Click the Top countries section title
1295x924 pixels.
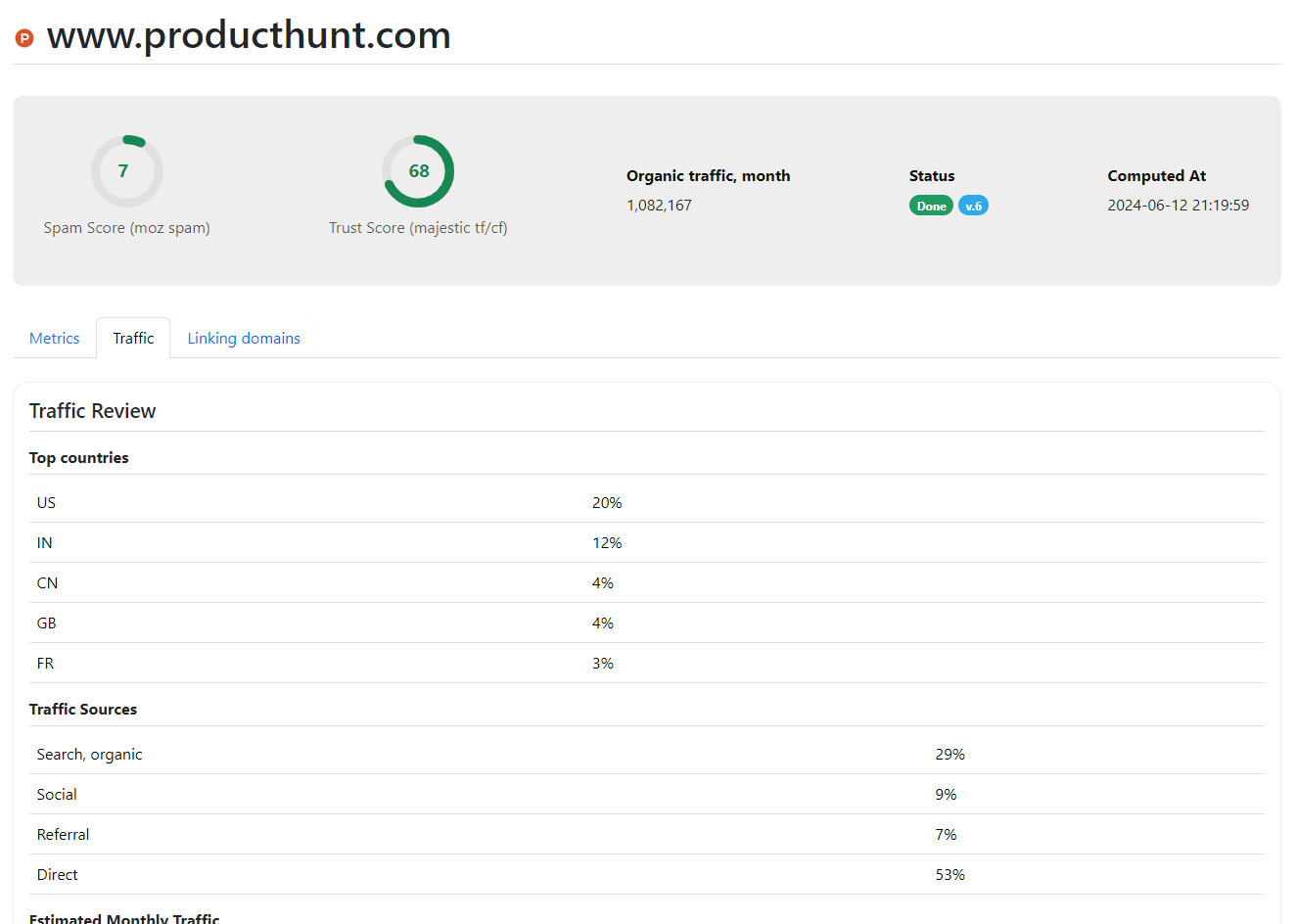point(79,458)
